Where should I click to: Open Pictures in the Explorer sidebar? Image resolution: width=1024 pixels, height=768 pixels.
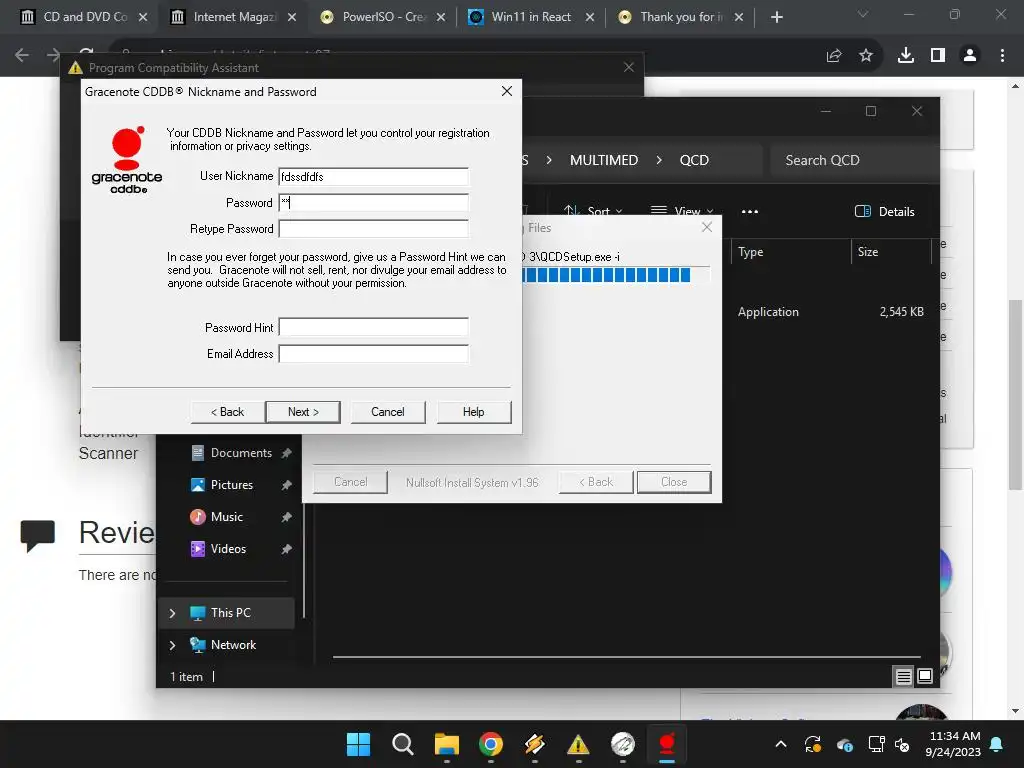coord(231,485)
